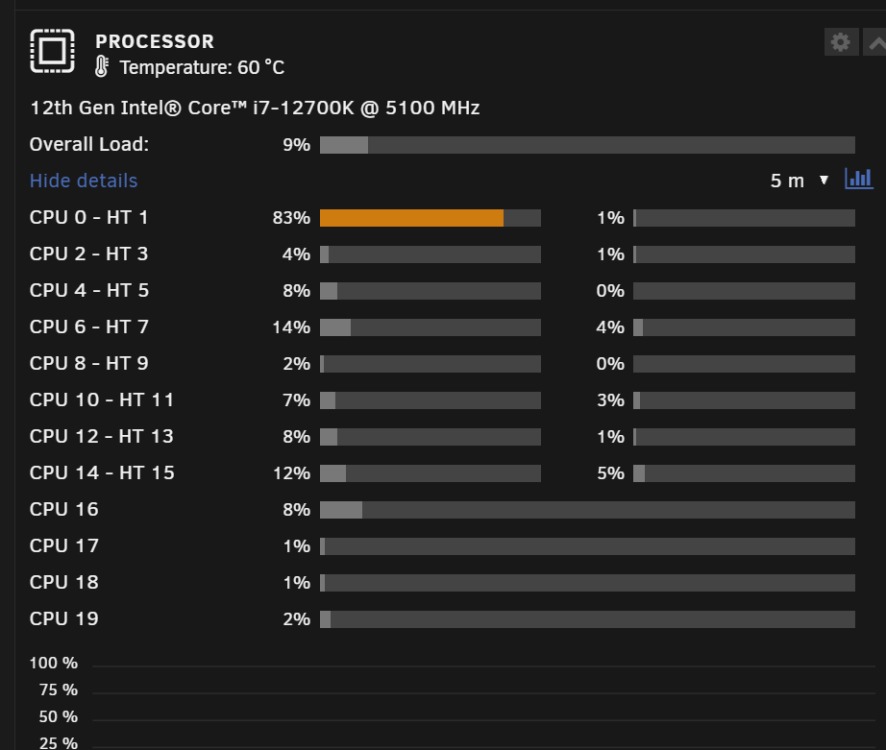
Task: Click the HT 15 load bar at 5%
Action: (x=744, y=474)
